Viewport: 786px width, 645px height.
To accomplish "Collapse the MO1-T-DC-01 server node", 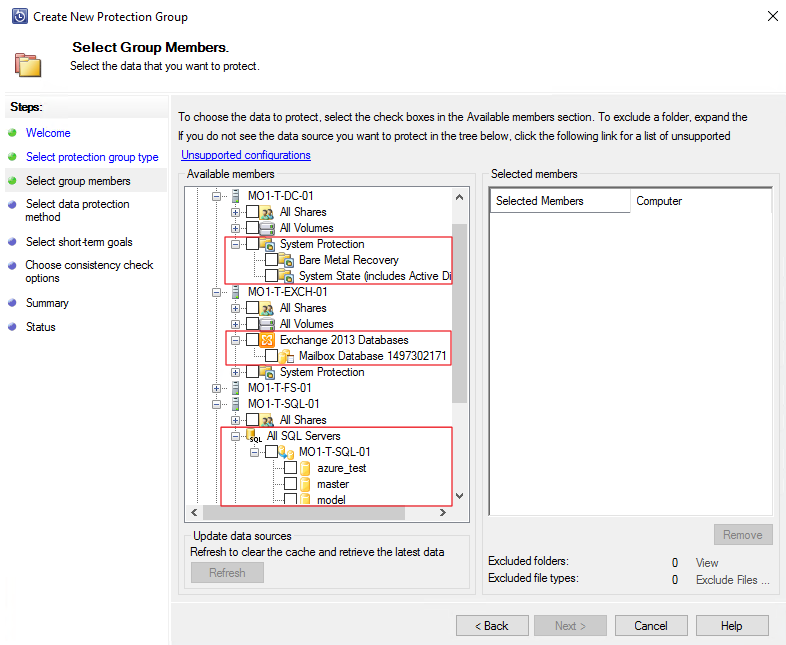I will (217, 196).
